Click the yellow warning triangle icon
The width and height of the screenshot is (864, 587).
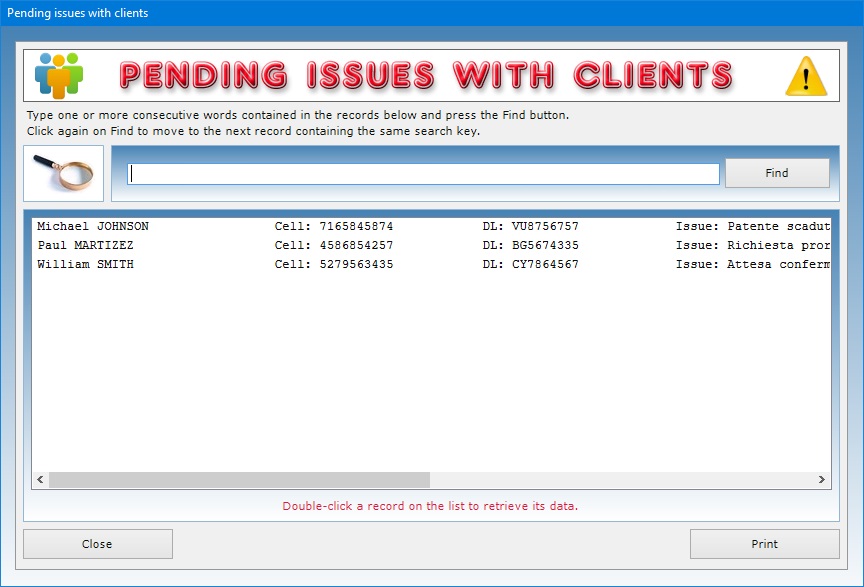click(x=805, y=75)
